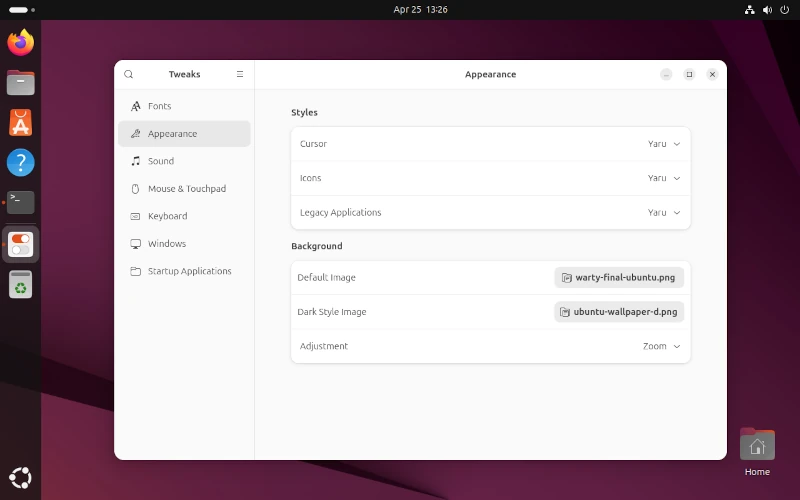Open the Fonts section
Viewport: 800px width, 500px height.
(x=184, y=106)
